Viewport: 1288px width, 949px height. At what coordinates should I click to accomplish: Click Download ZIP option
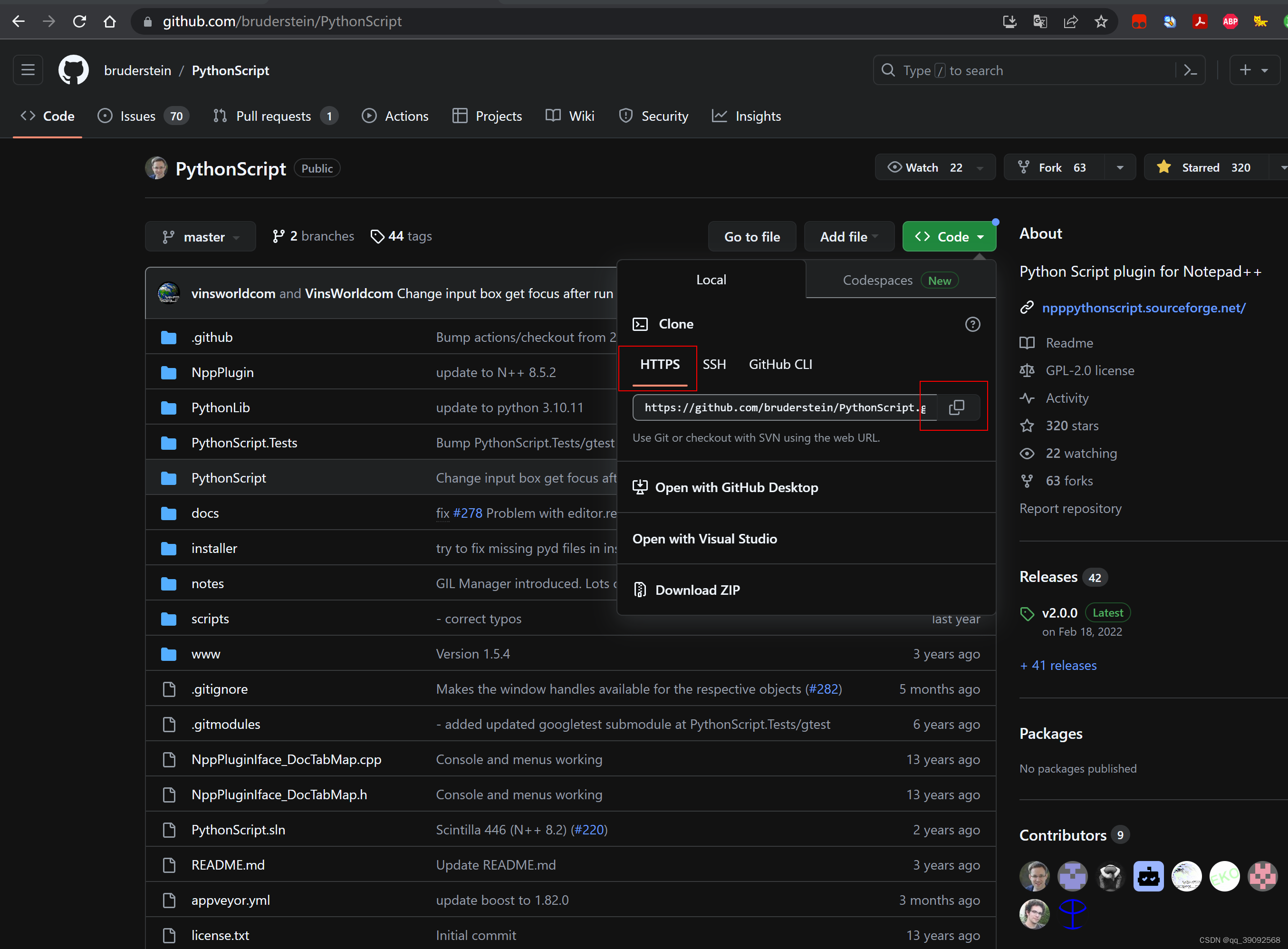[x=697, y=590]
